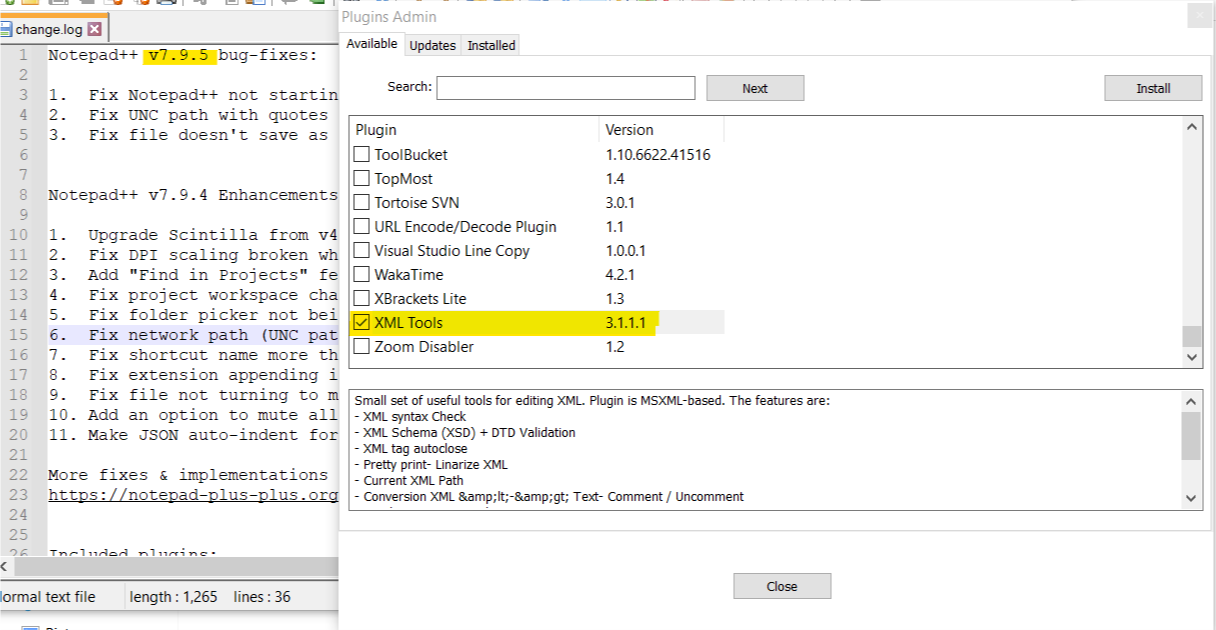Click 'Notepad++ v7.9.5 bug-fixes' line in editor
1216x630 pixels.
[183, 55]
